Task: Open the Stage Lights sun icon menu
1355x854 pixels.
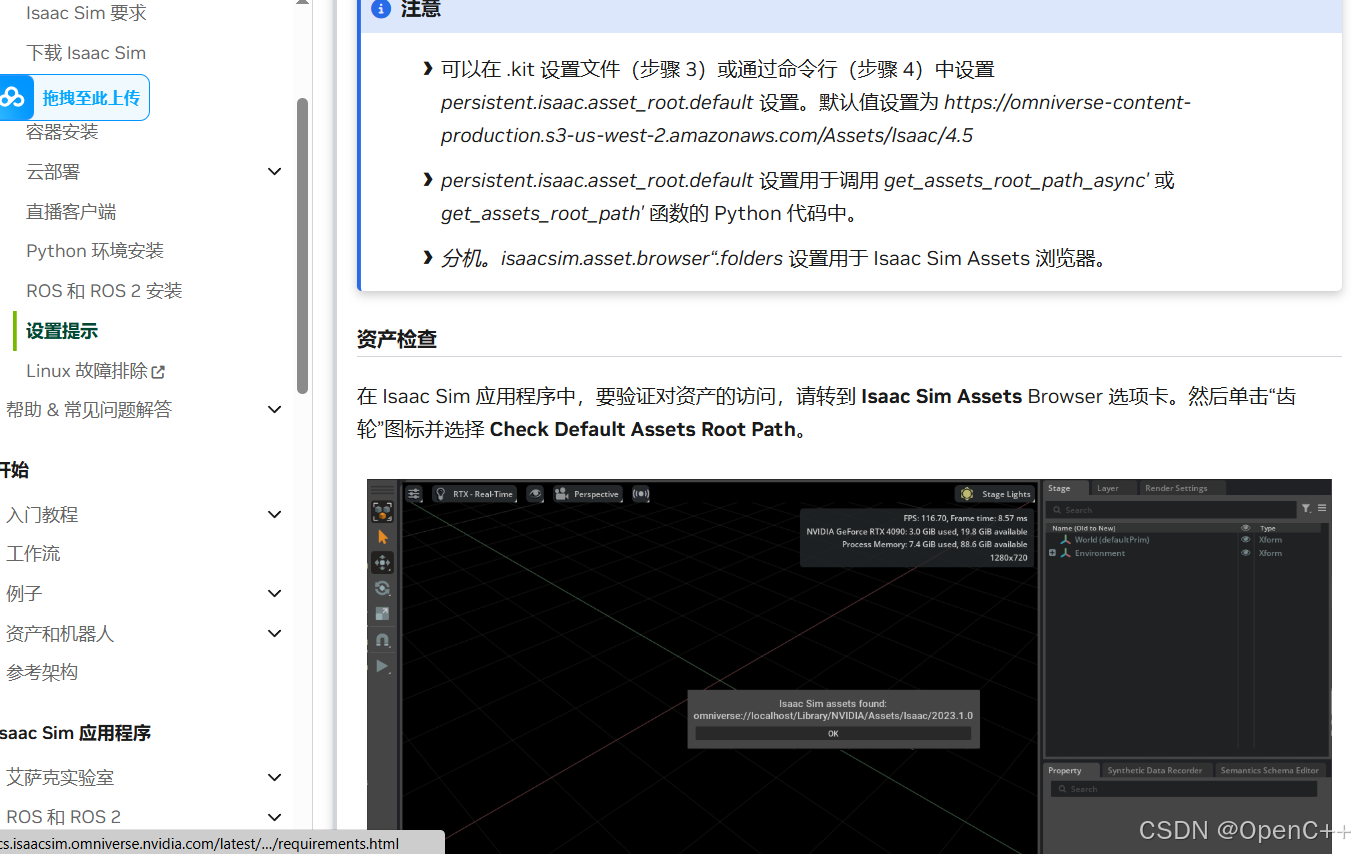Action: point(994,494)
